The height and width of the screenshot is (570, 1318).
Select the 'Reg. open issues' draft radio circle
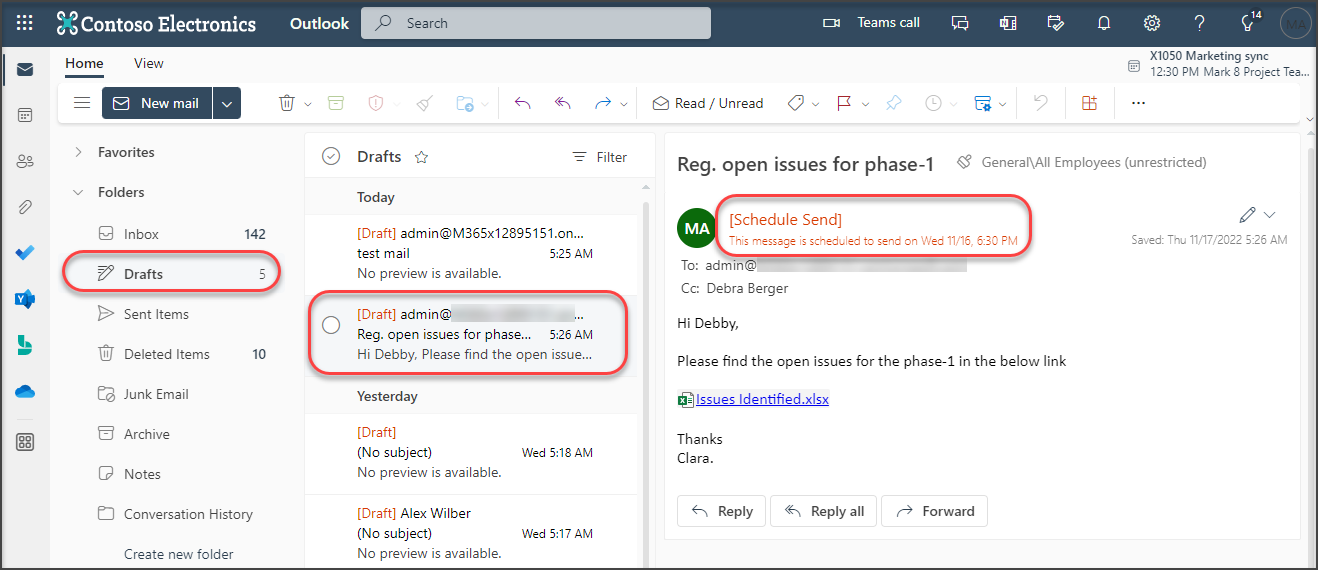331,325
